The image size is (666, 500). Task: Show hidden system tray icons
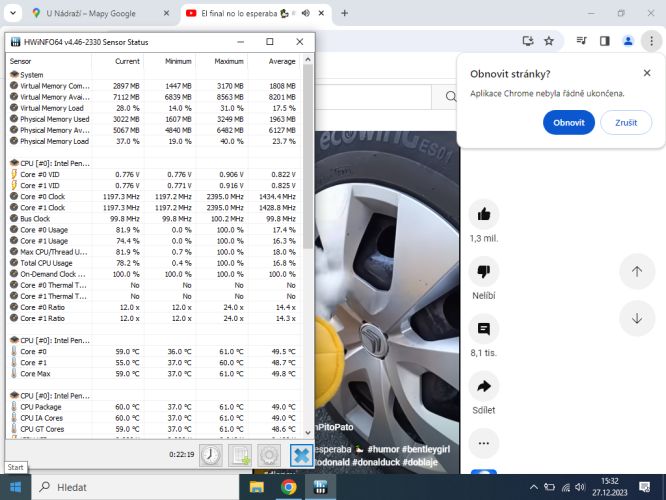coord(534,487)
